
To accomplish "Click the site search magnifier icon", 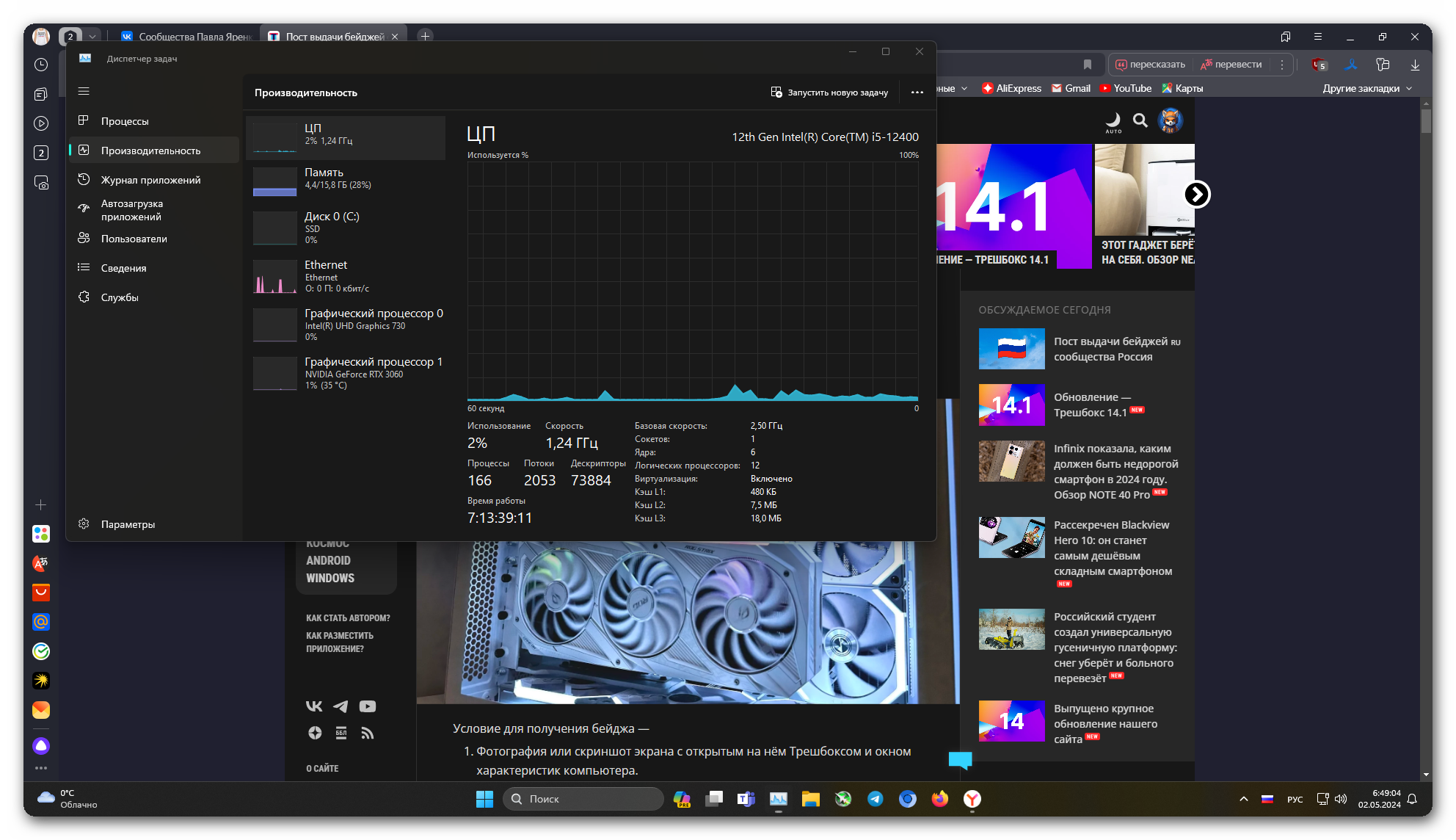I will click(x=1140, y=120).
